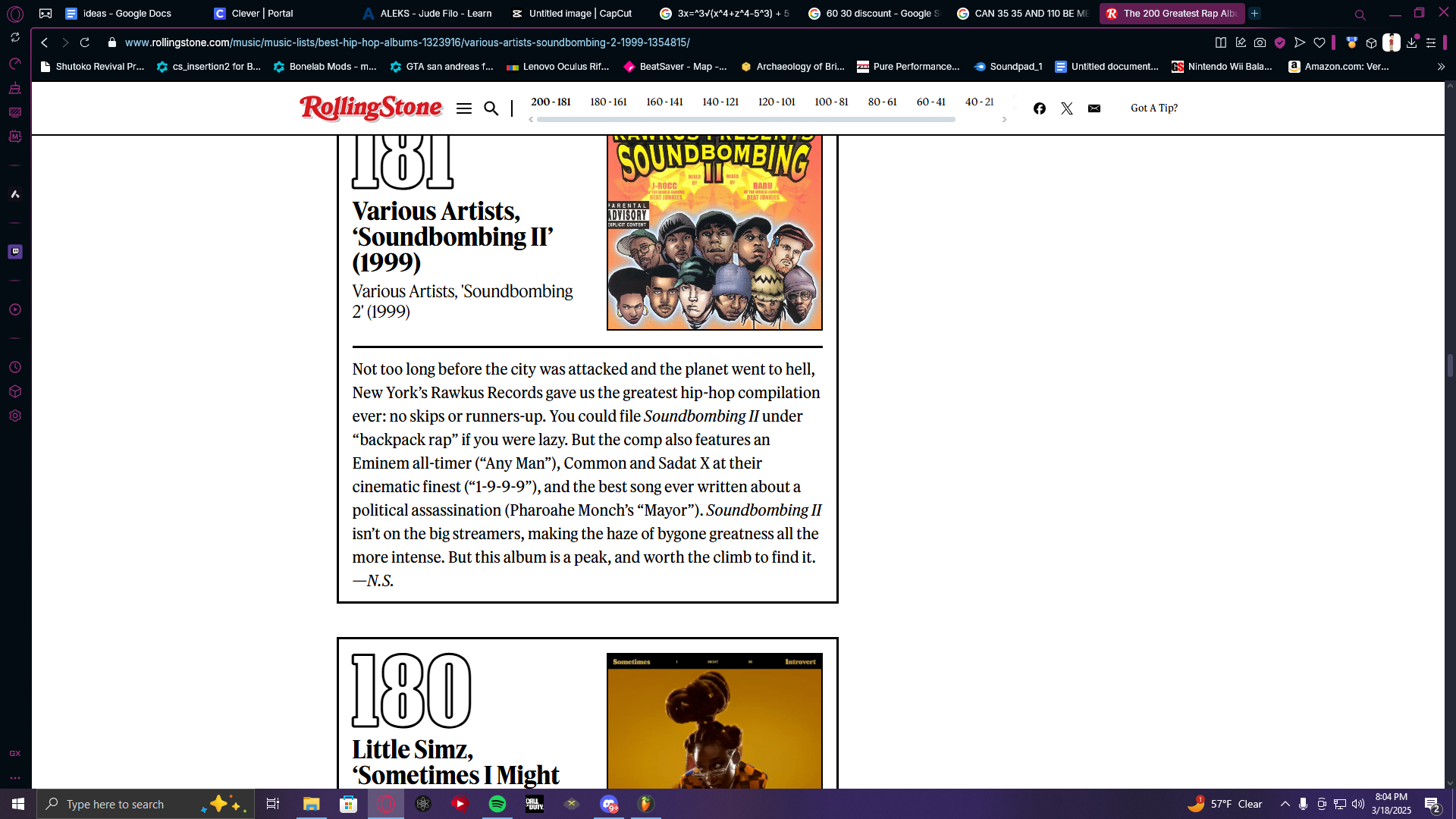Open Spotify from the taskbar
This screenshot has width=1456, height=819.
click(x=497, y=804)
